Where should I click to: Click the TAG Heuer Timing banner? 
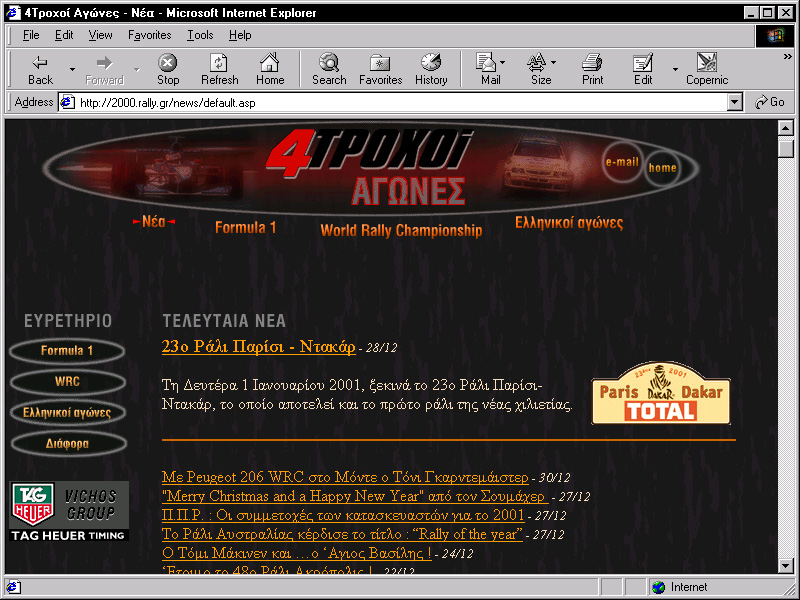[69, 511]
